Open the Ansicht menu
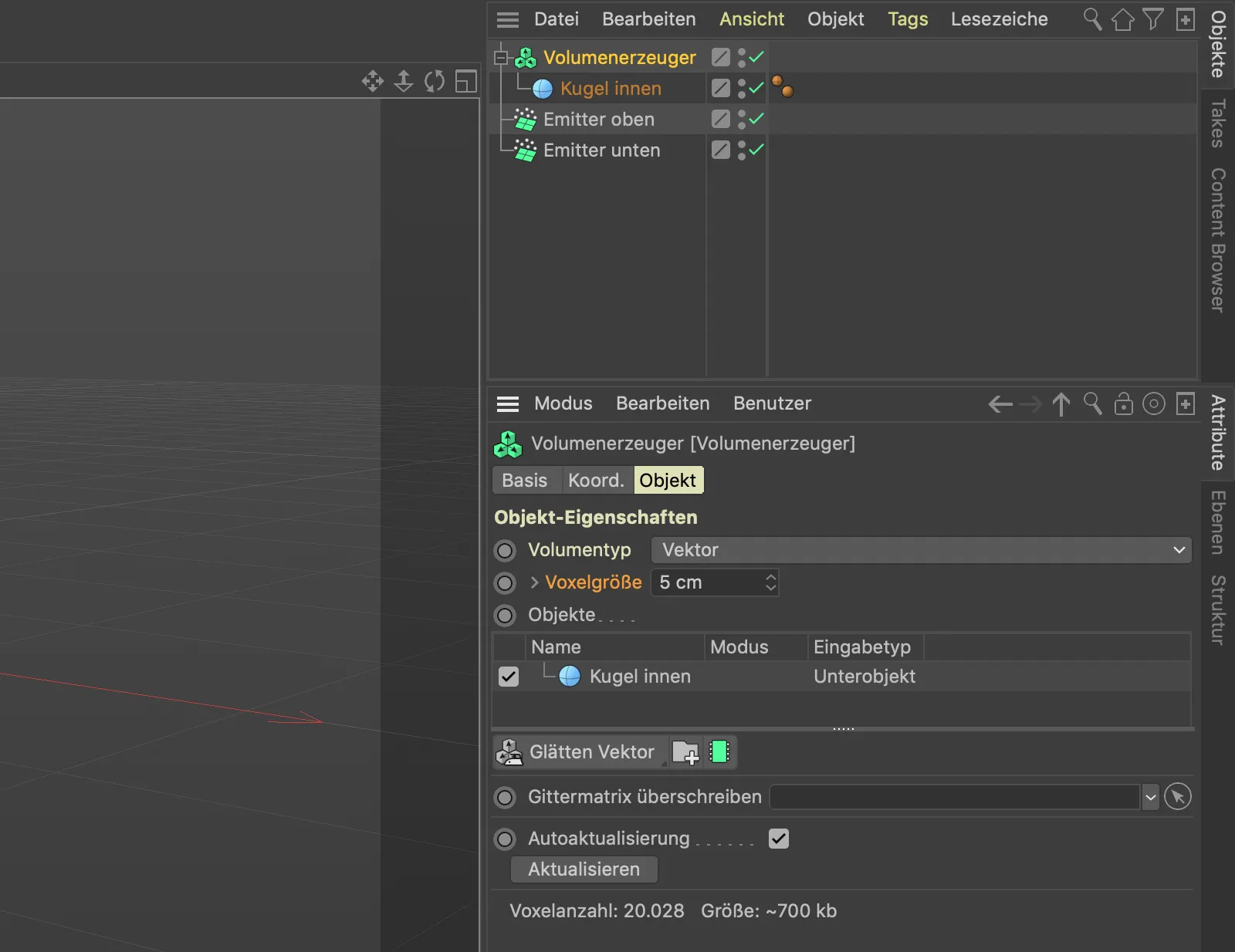The height and width of the screenshot is (952, 1235). tap(752, 19)
